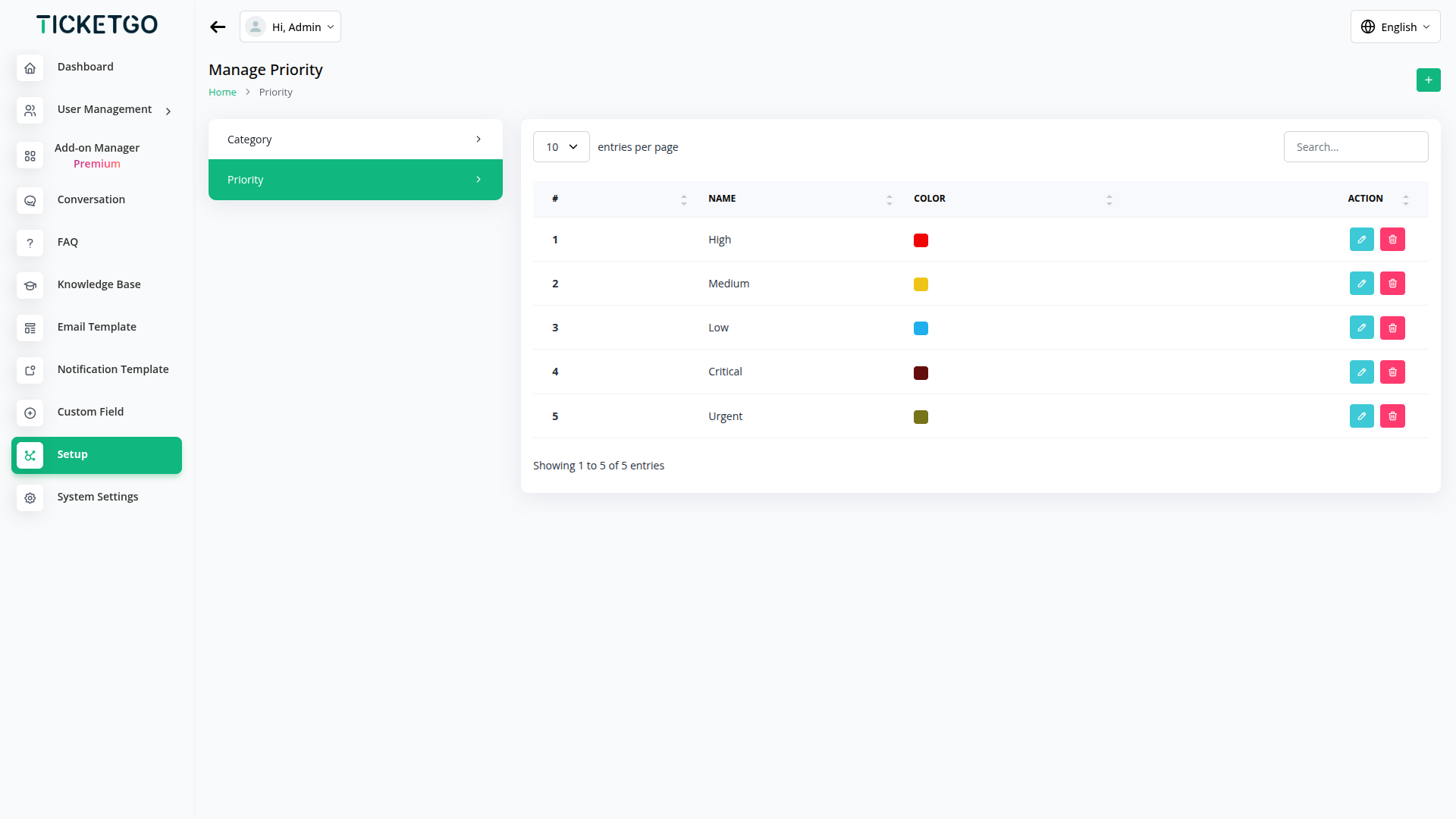Open the Knowledge Base sidebar icon
1456x819 pixels.
[x=30, y=285]
